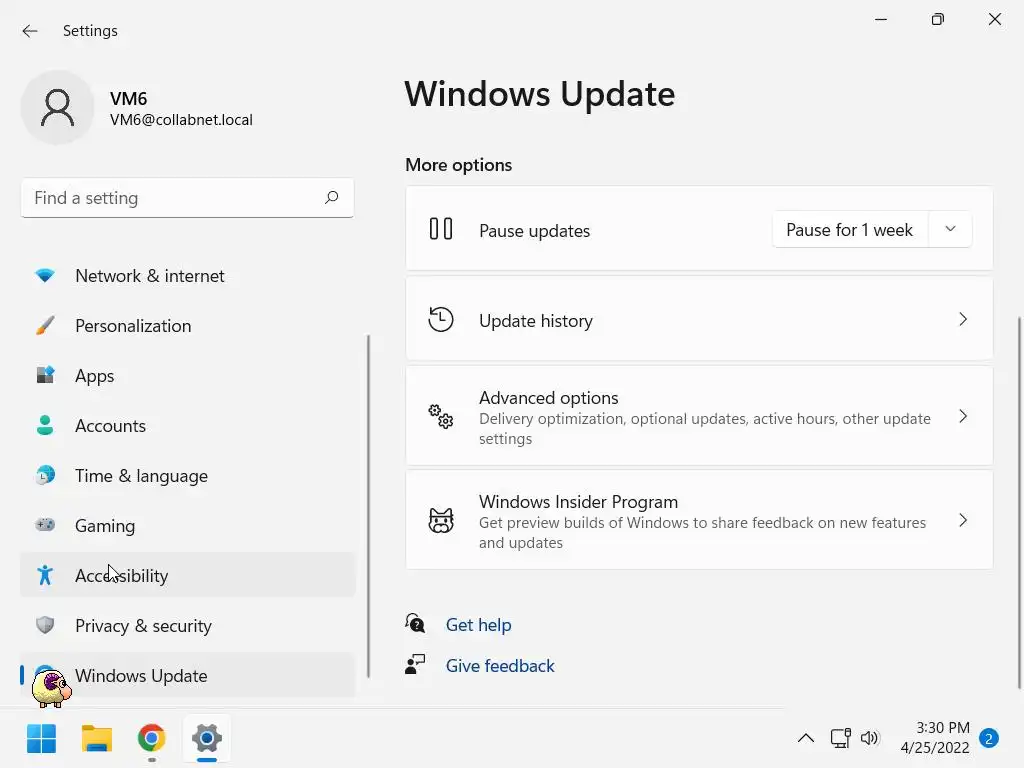1024x768 pixels.
Task: Select Accounts in sidebar
Action: coord(187,425)
